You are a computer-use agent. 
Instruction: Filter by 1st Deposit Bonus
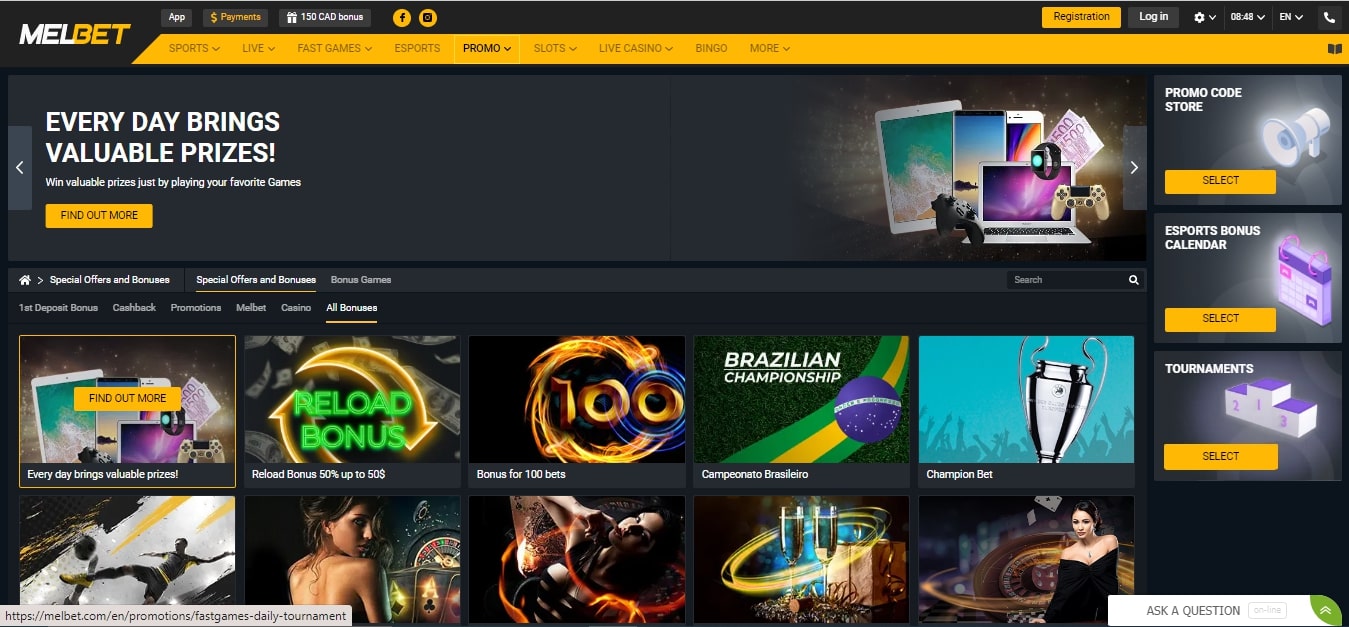(x=58, y=308)
